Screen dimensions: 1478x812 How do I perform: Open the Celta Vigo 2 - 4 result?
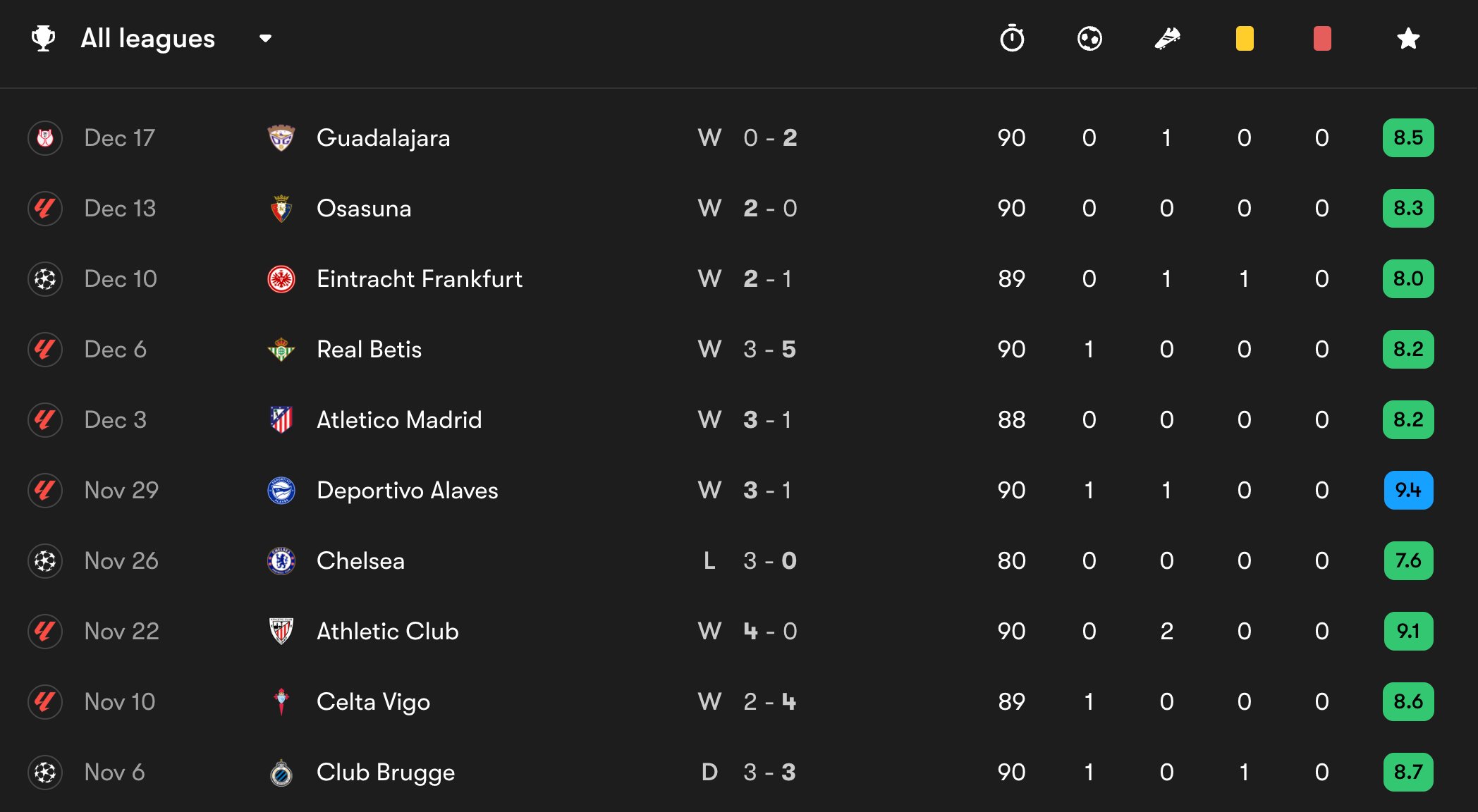[769, 702]
